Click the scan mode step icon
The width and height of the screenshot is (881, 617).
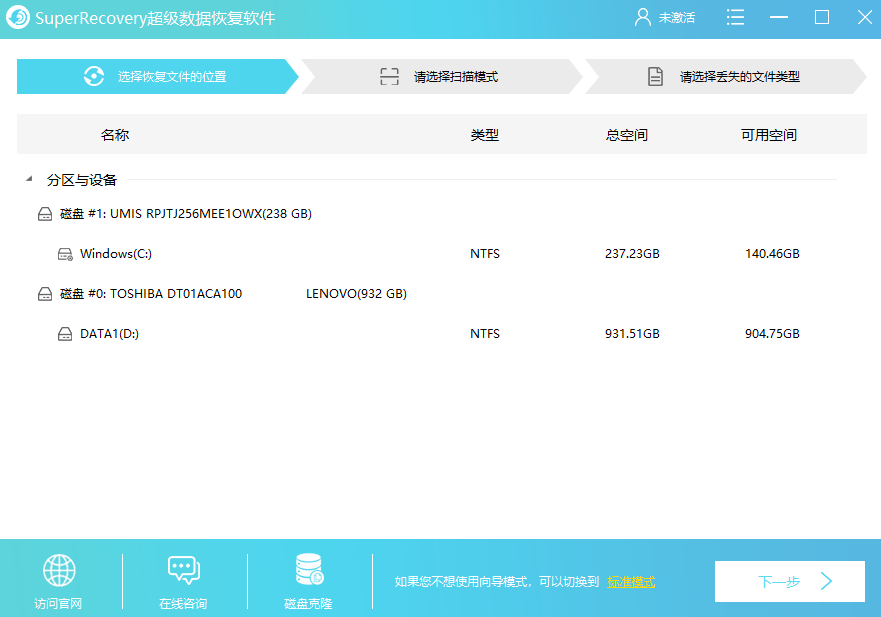(390, 75)
